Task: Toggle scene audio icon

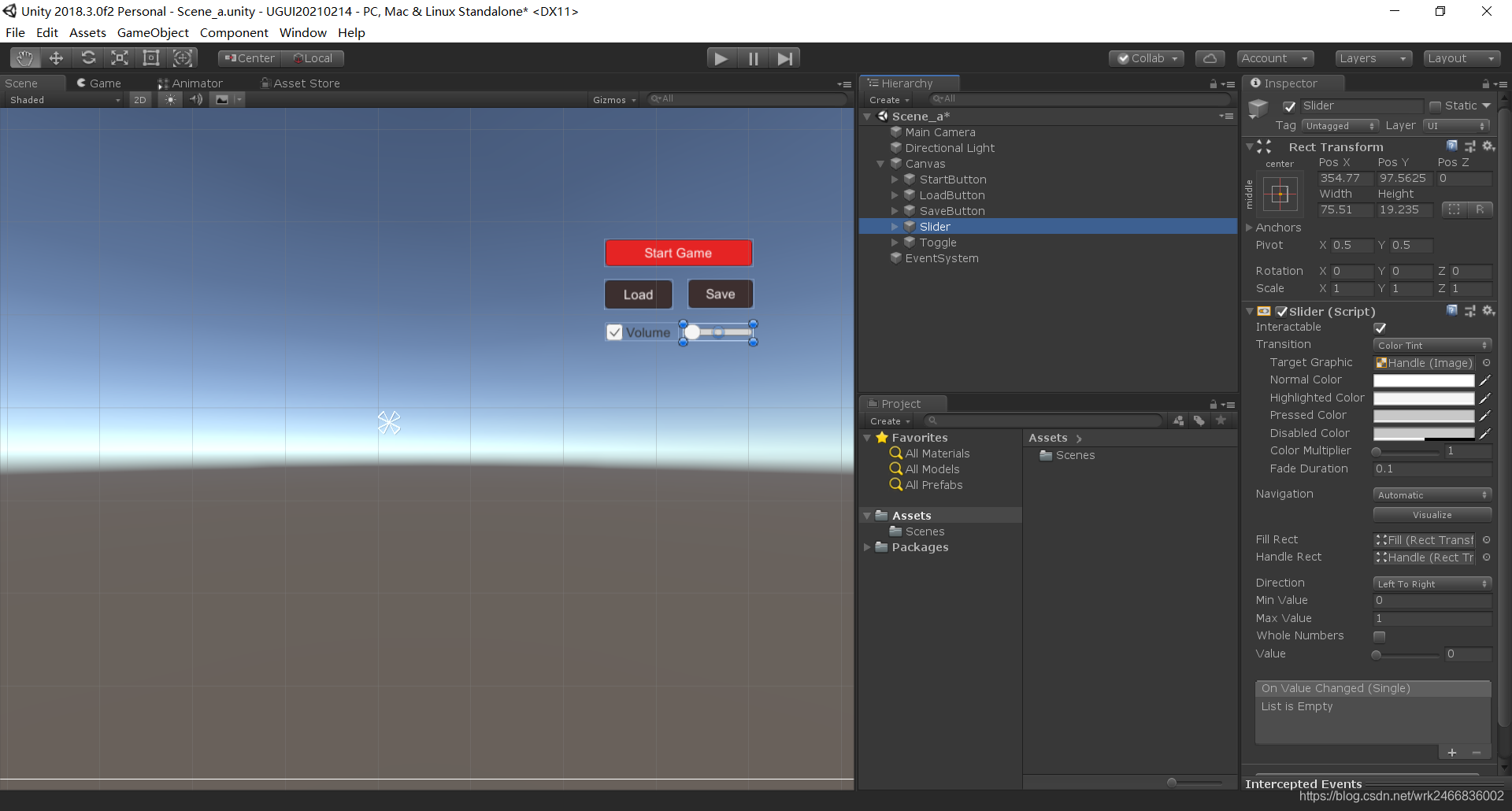Action: click(x=196, y=100)
